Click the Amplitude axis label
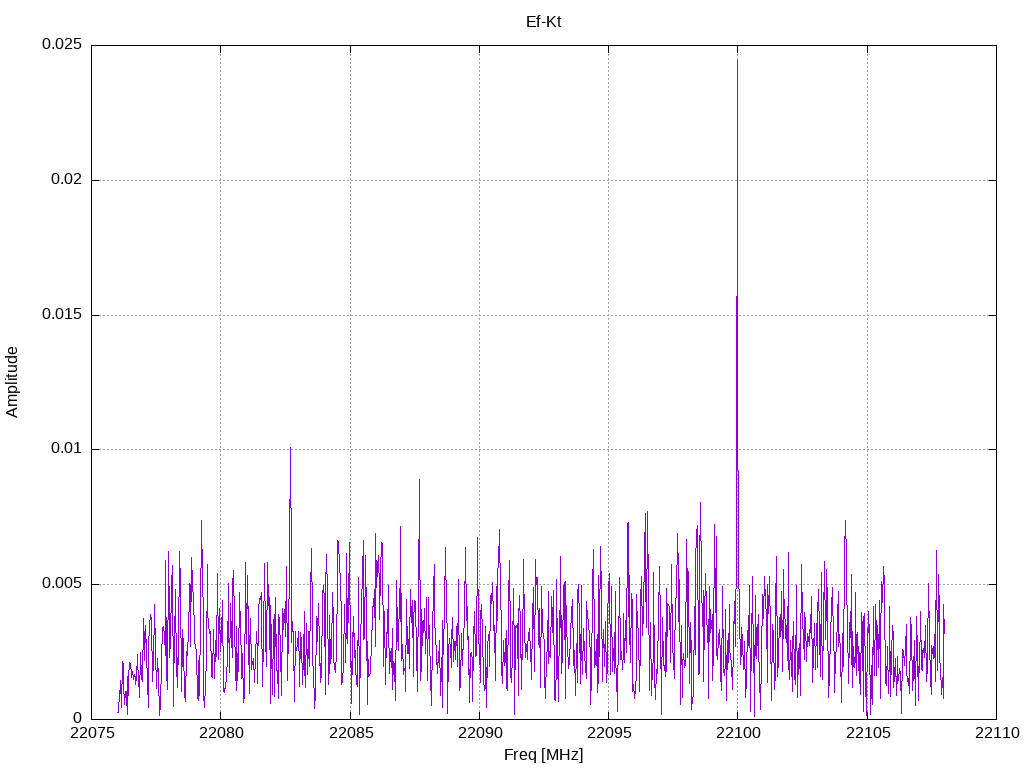1024x768 pixels. point(12,382)
